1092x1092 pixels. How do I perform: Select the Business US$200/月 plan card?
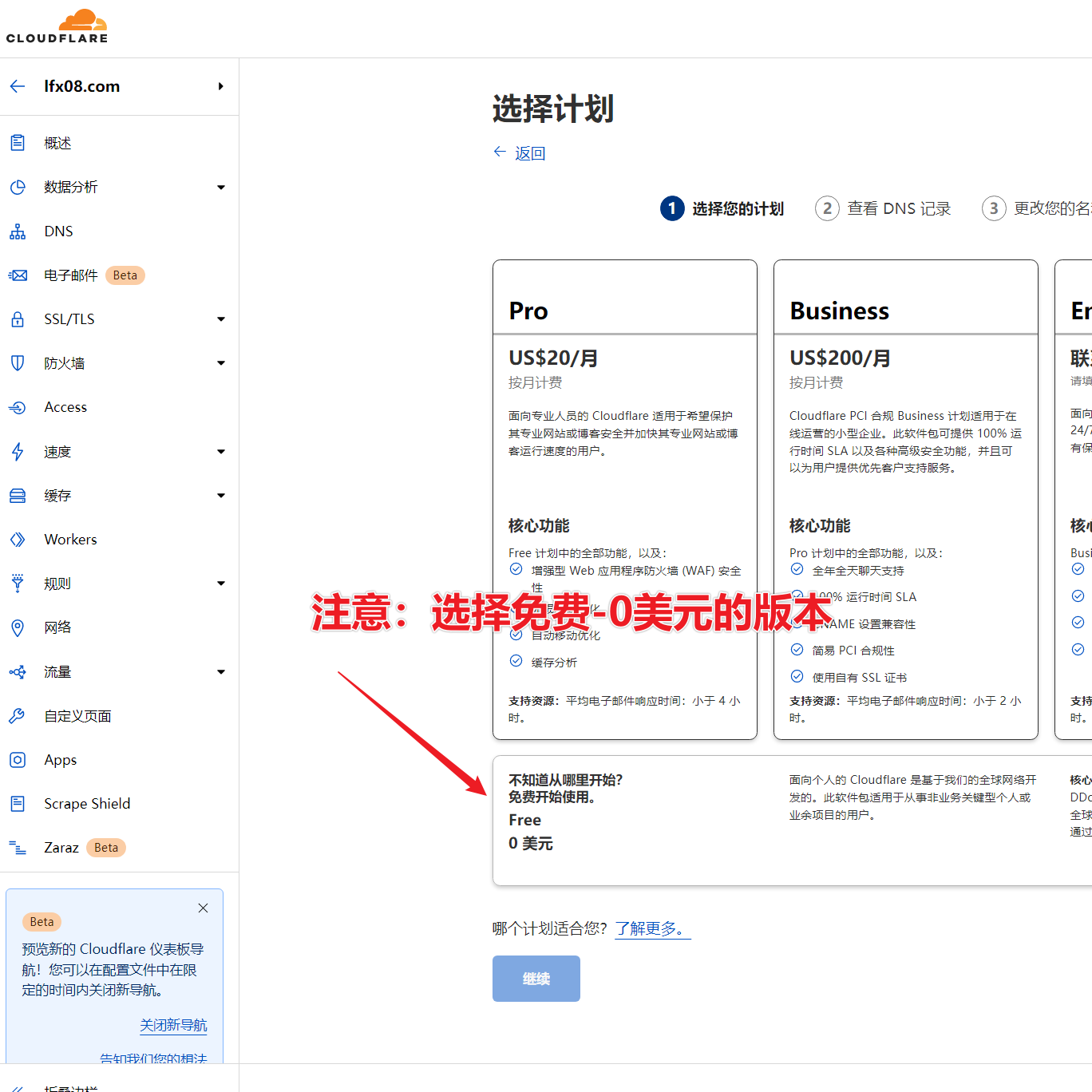tap(906, 500)
